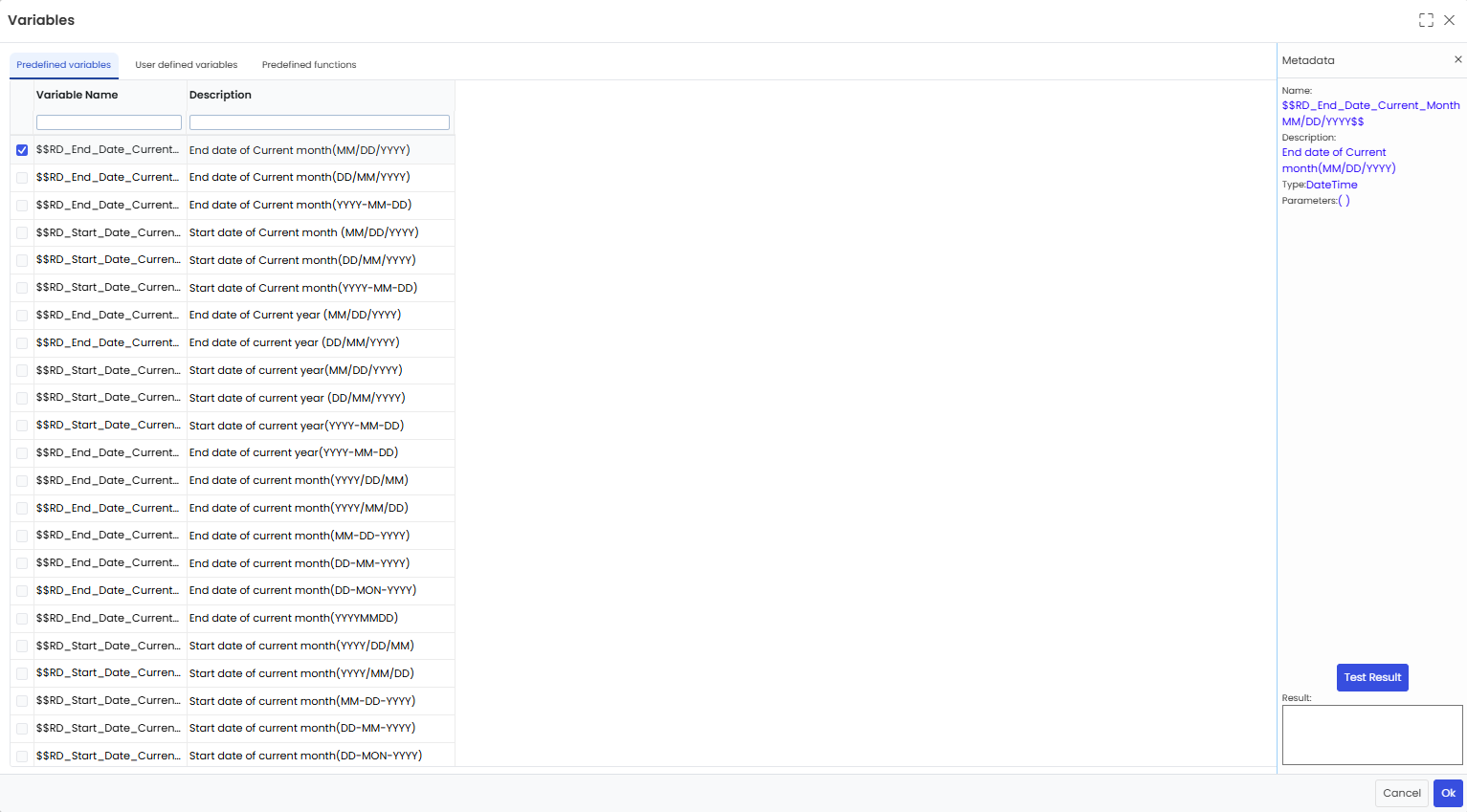Confirm with the Ok button

pos(1449,793)
